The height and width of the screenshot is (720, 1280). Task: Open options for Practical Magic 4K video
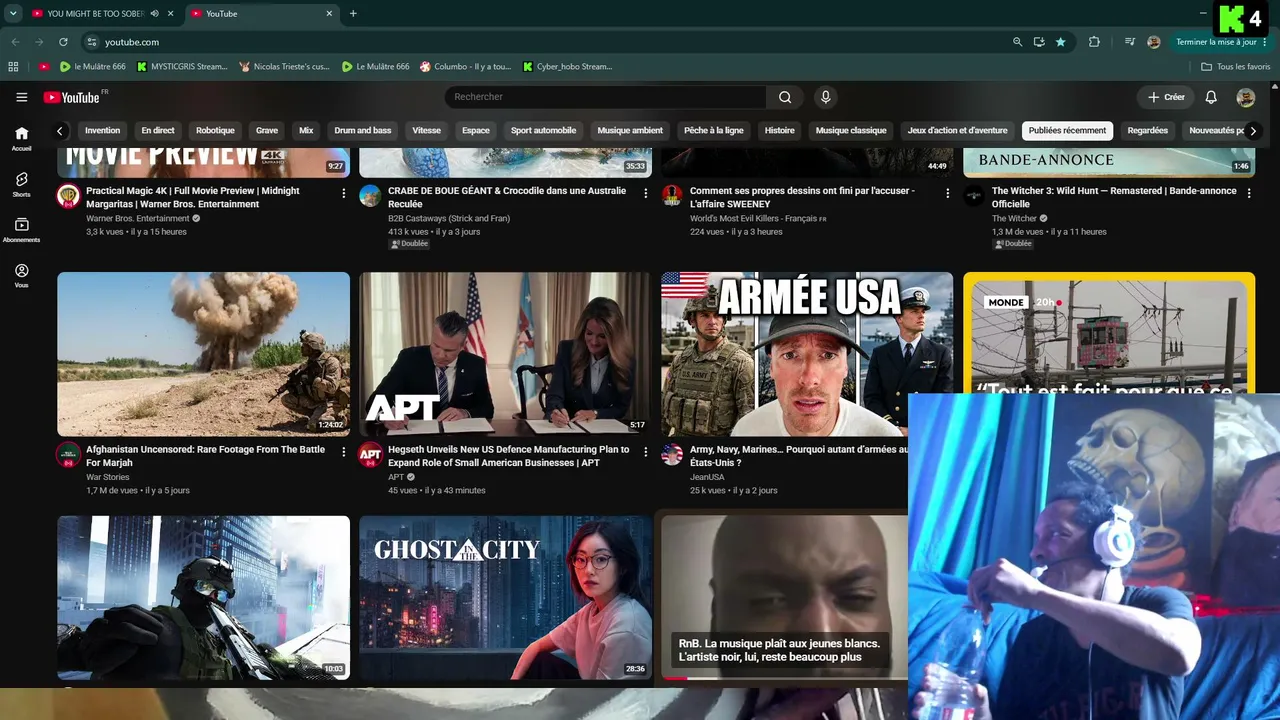click(344, 193)
